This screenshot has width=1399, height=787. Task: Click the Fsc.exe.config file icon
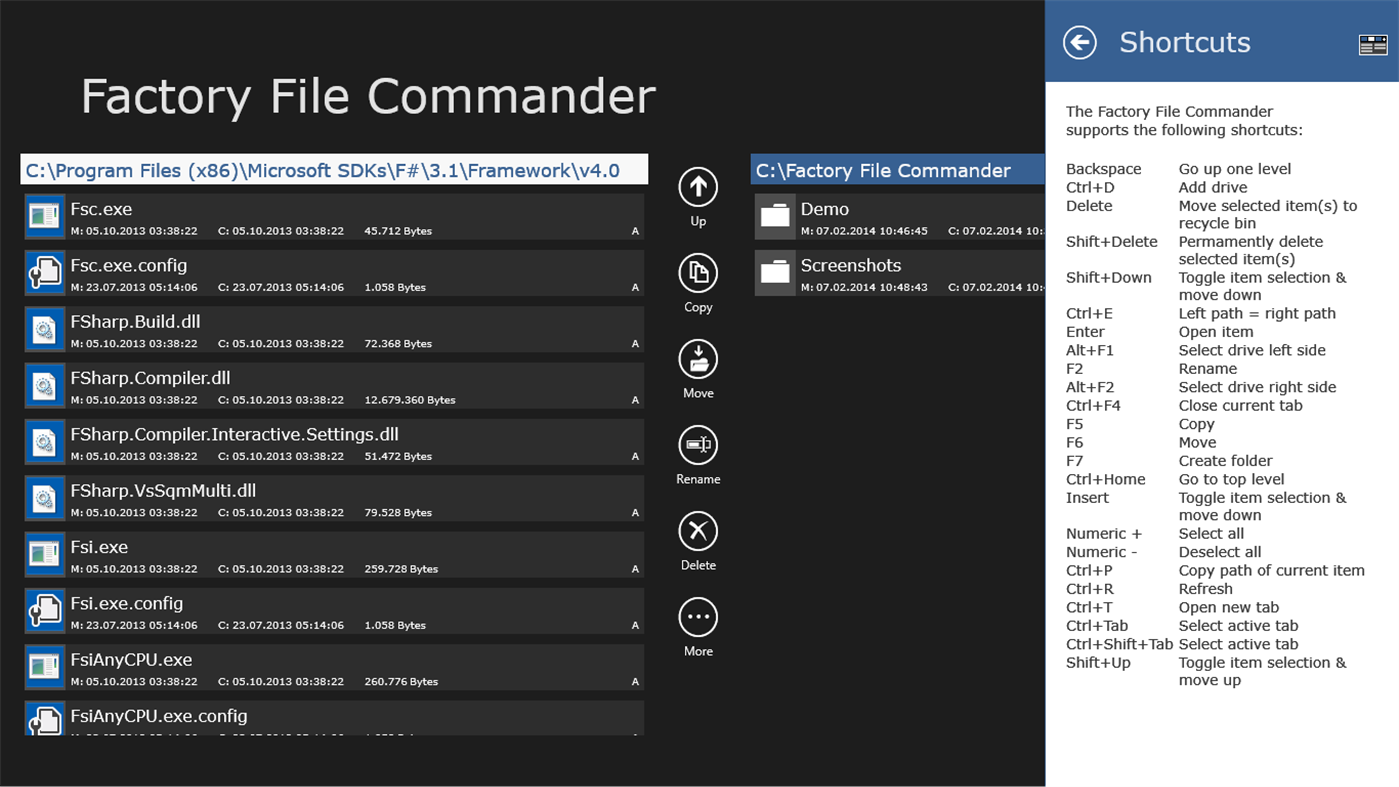click(x=45, y=273)
